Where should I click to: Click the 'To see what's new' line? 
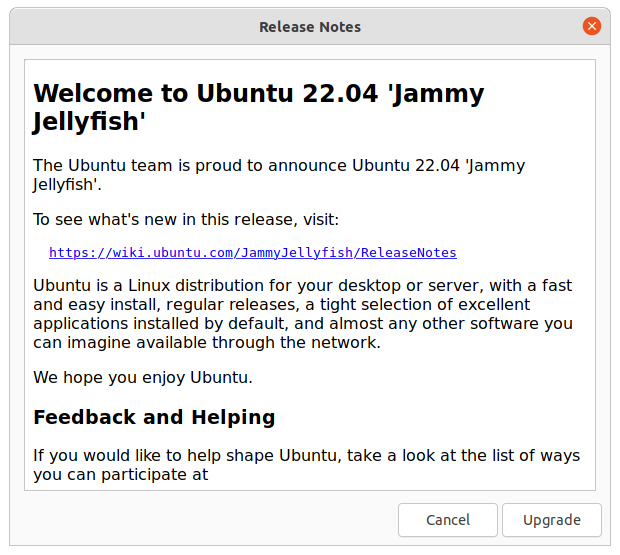pos(186,219)
